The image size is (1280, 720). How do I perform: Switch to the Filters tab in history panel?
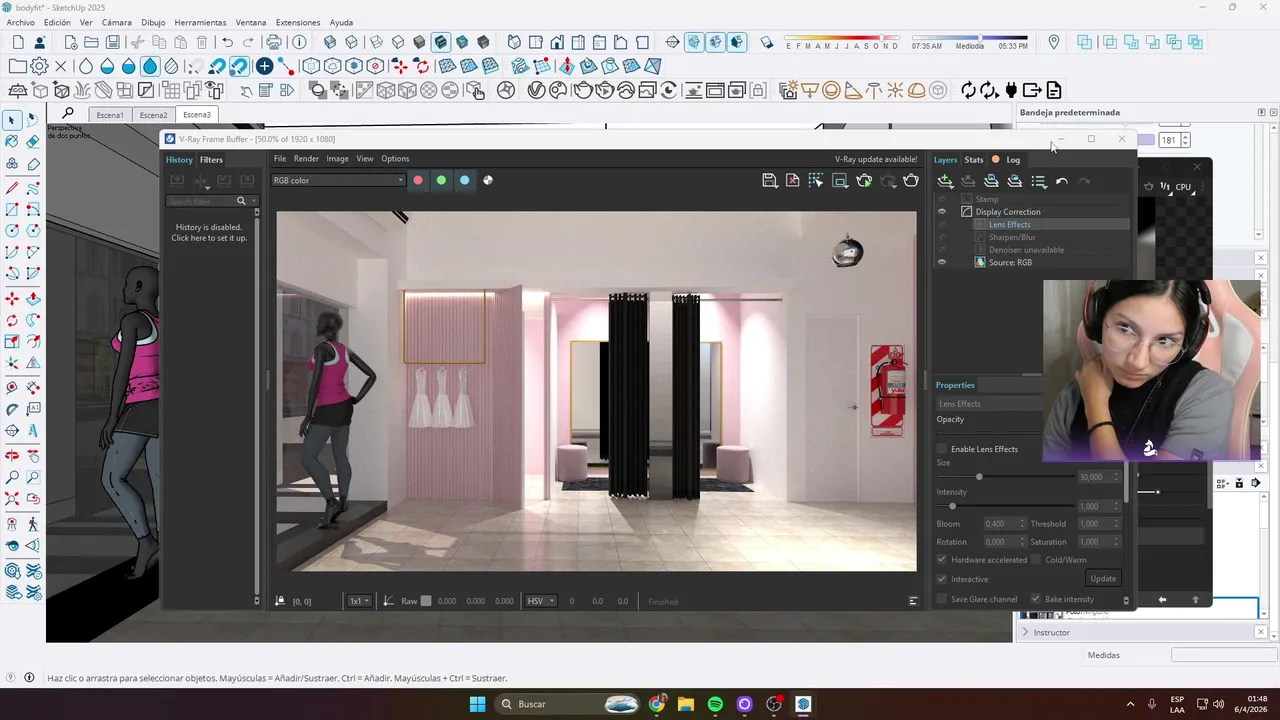211,160
